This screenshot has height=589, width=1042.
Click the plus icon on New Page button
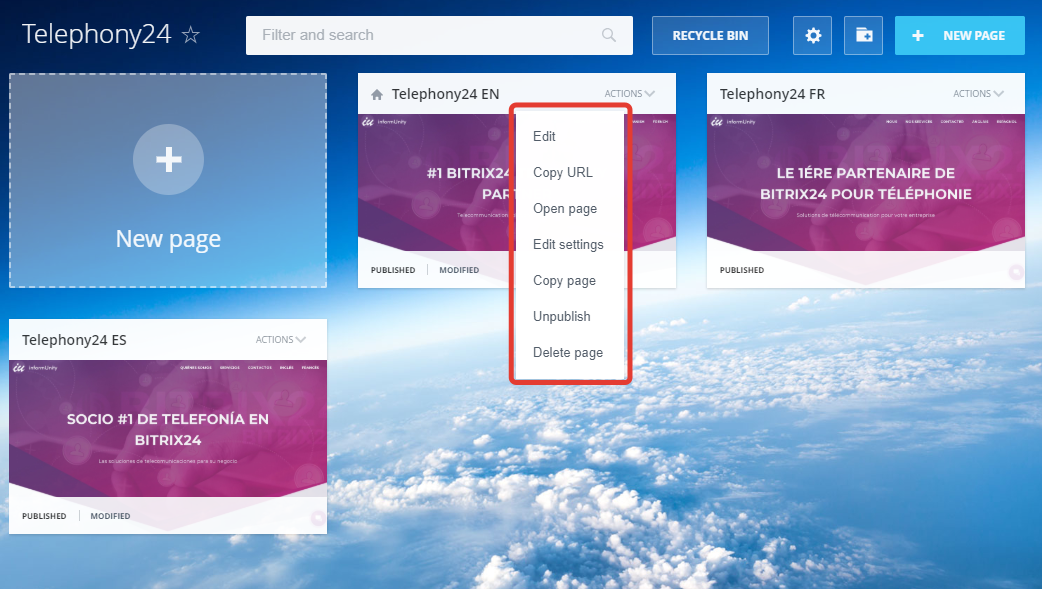pos(918,36)
